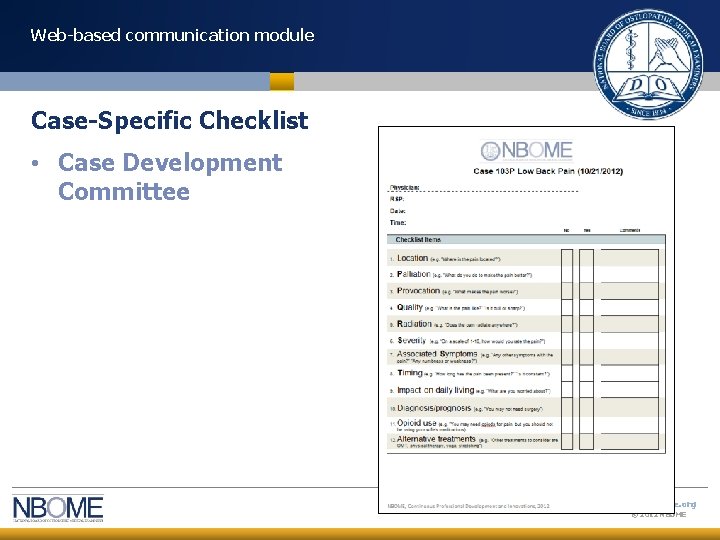Click the Case 103P Low Back Pain title

tap(548, 171)
